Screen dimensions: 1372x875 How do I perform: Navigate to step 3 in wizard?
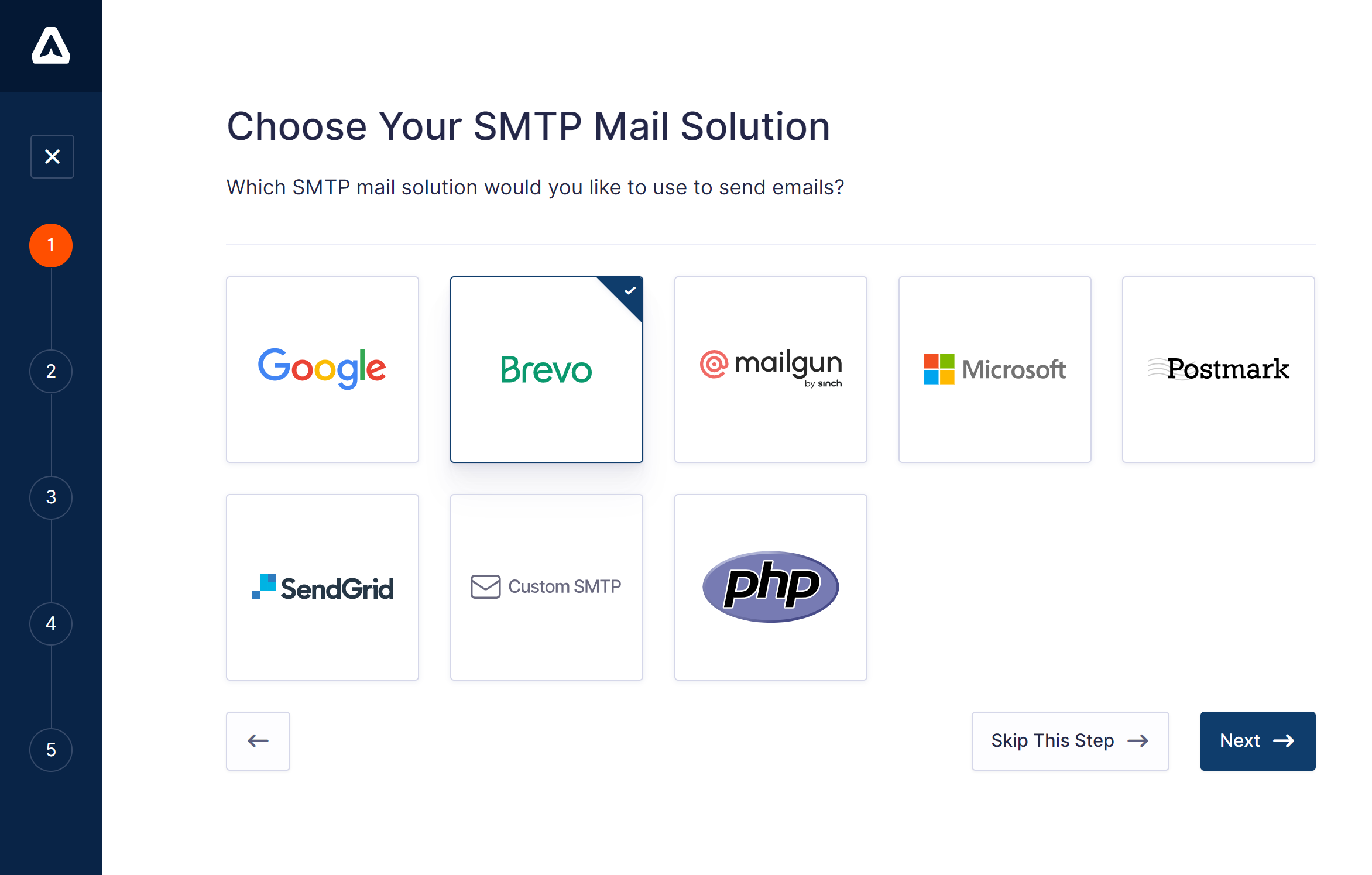point(51,497)
